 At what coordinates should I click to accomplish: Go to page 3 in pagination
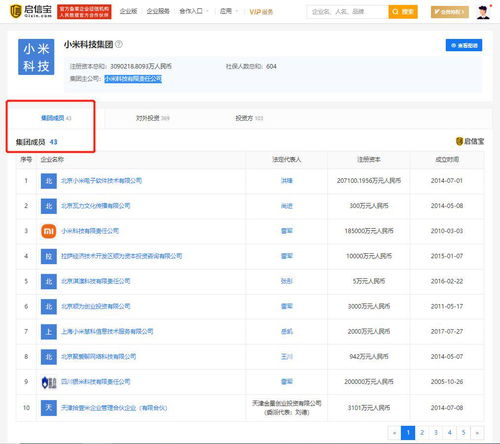pyautogui.click(x=436, y=433)
